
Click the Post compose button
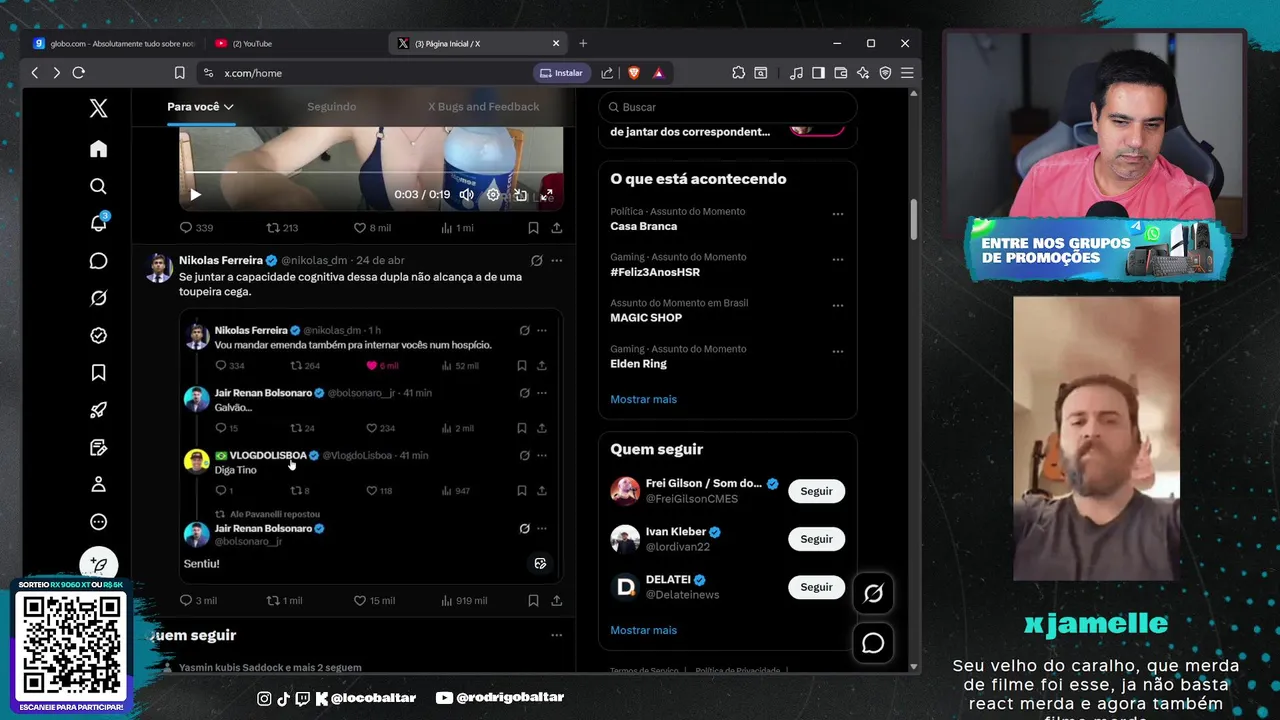98,566
